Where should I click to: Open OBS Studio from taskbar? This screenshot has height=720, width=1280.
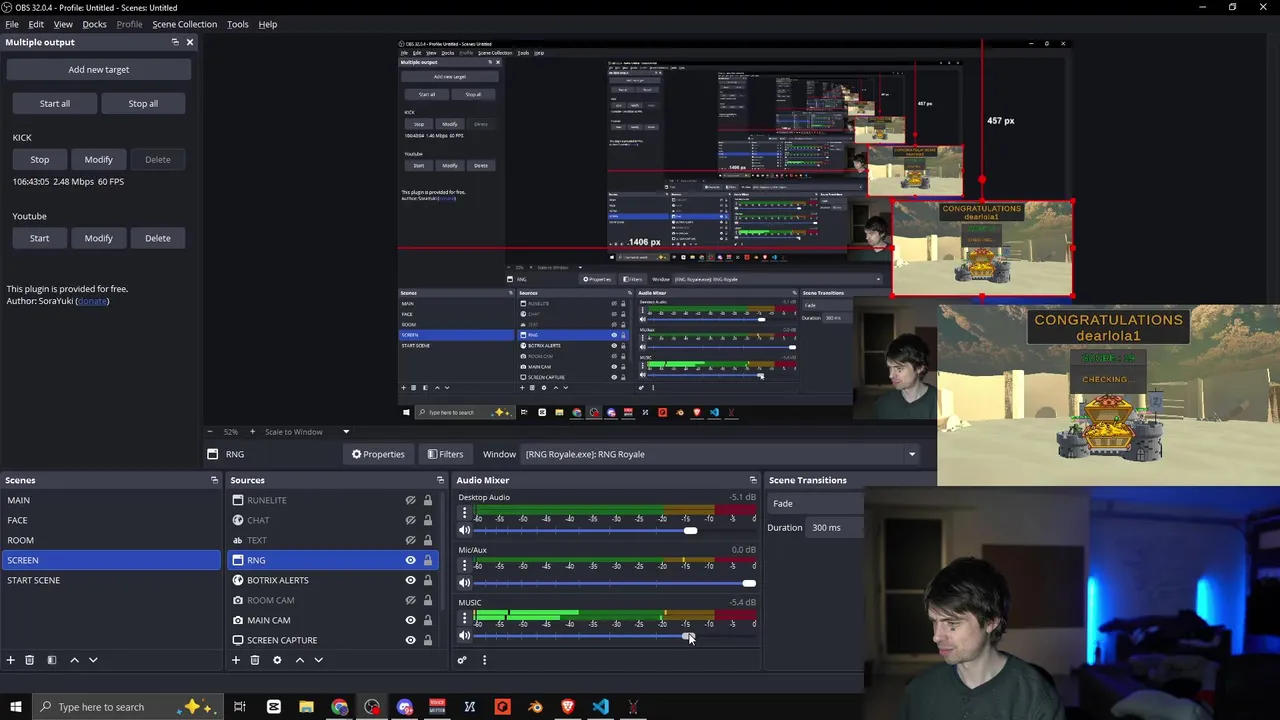point(372,707)
